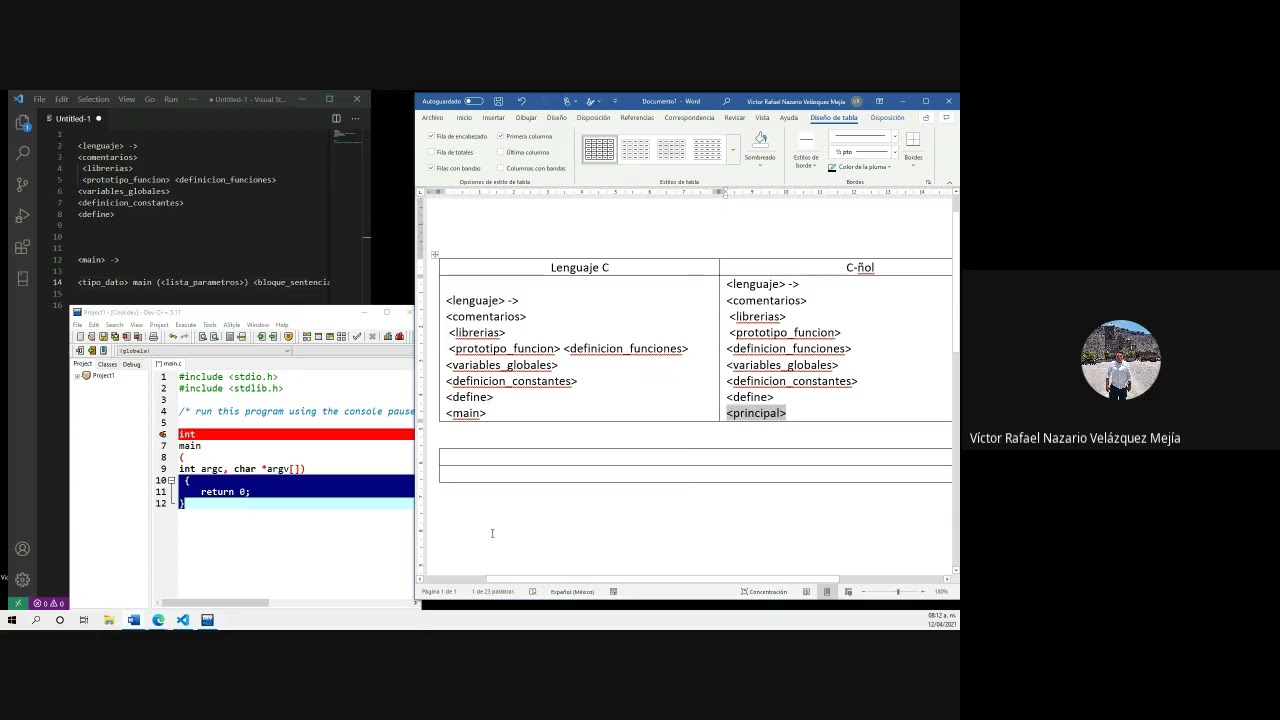Select the main.c editor tab in Dev-C++

click(168, 364)
